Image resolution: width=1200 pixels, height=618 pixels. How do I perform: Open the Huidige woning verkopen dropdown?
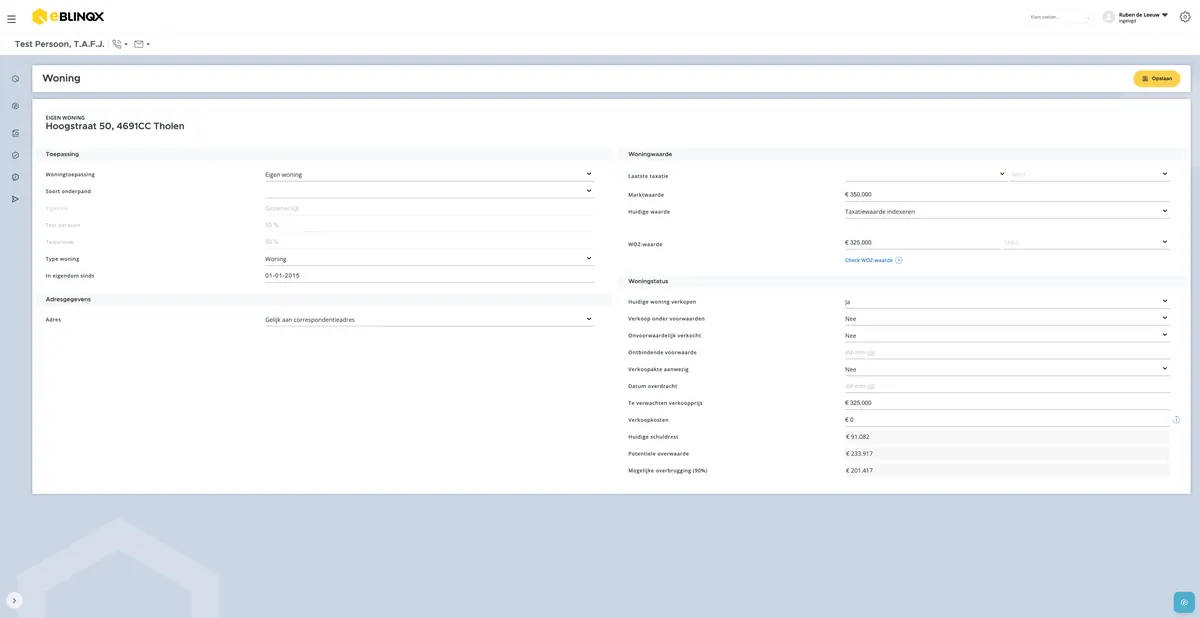click(1007, 301)
